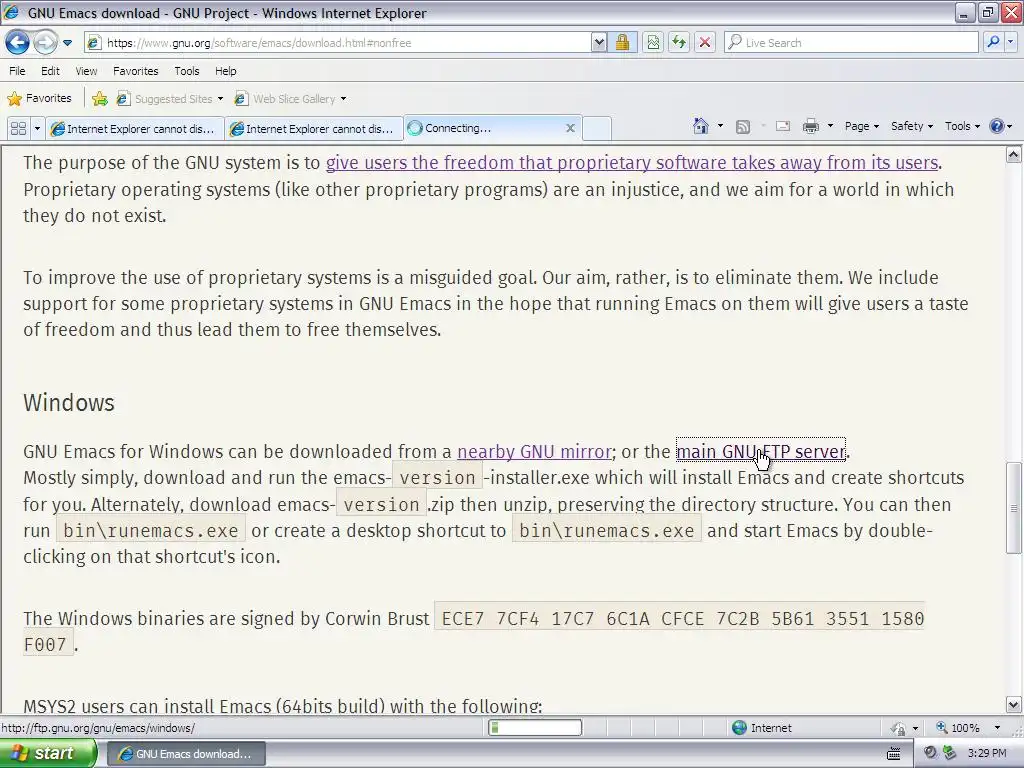Screen dimensions: 1024x768
Task: Click the on-screen keyboard tray icon
Action: point(893,754)
